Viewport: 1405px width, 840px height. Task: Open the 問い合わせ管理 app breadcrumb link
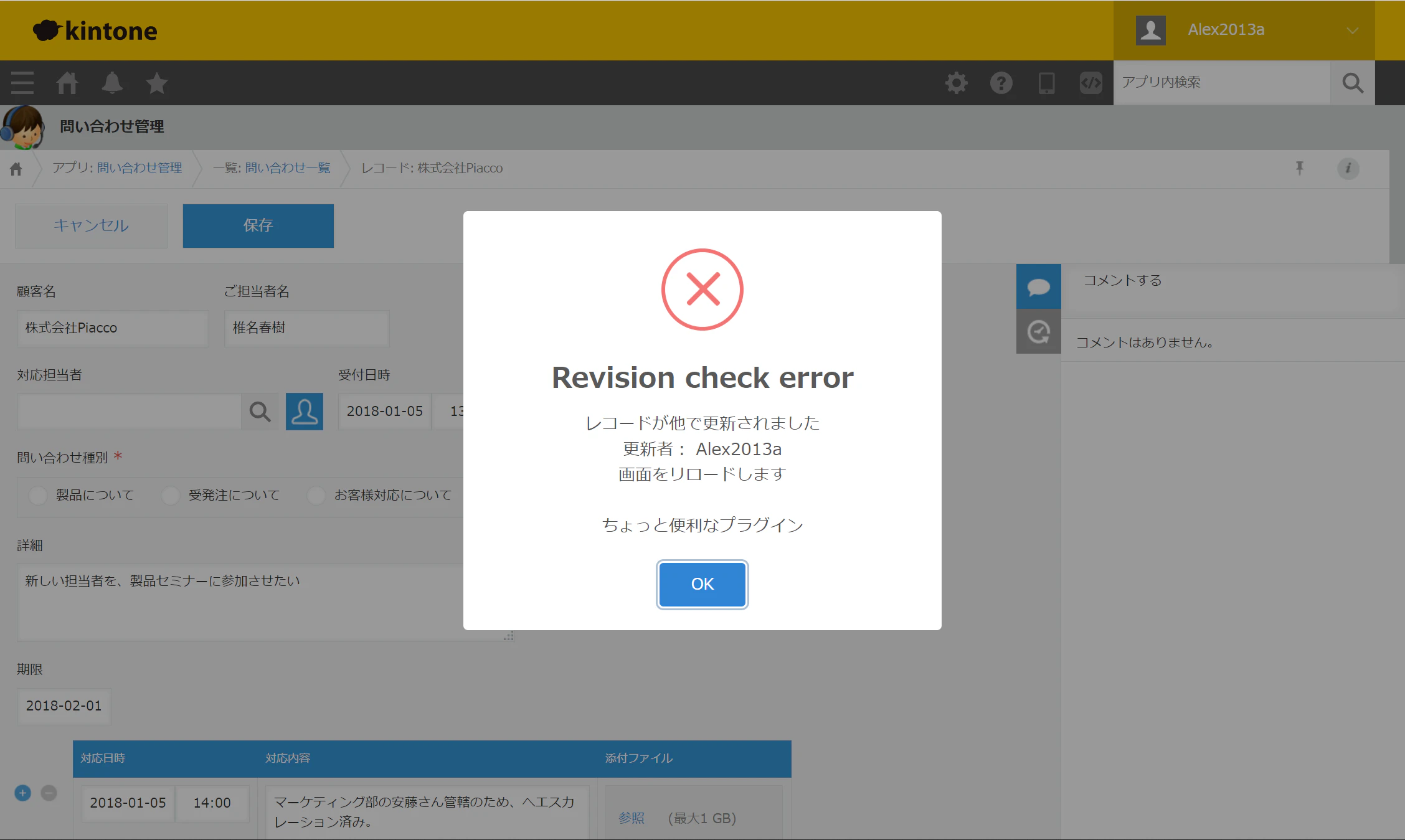pos(140,168)
